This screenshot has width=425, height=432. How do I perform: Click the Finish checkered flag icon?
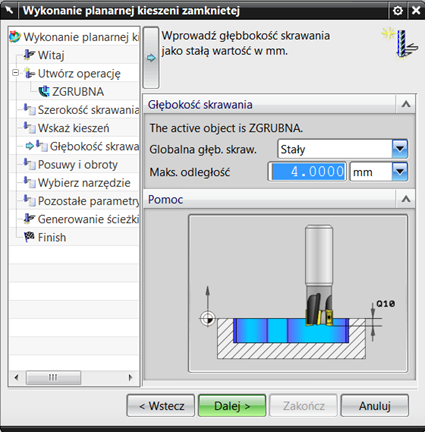click(x=29, y=237)
